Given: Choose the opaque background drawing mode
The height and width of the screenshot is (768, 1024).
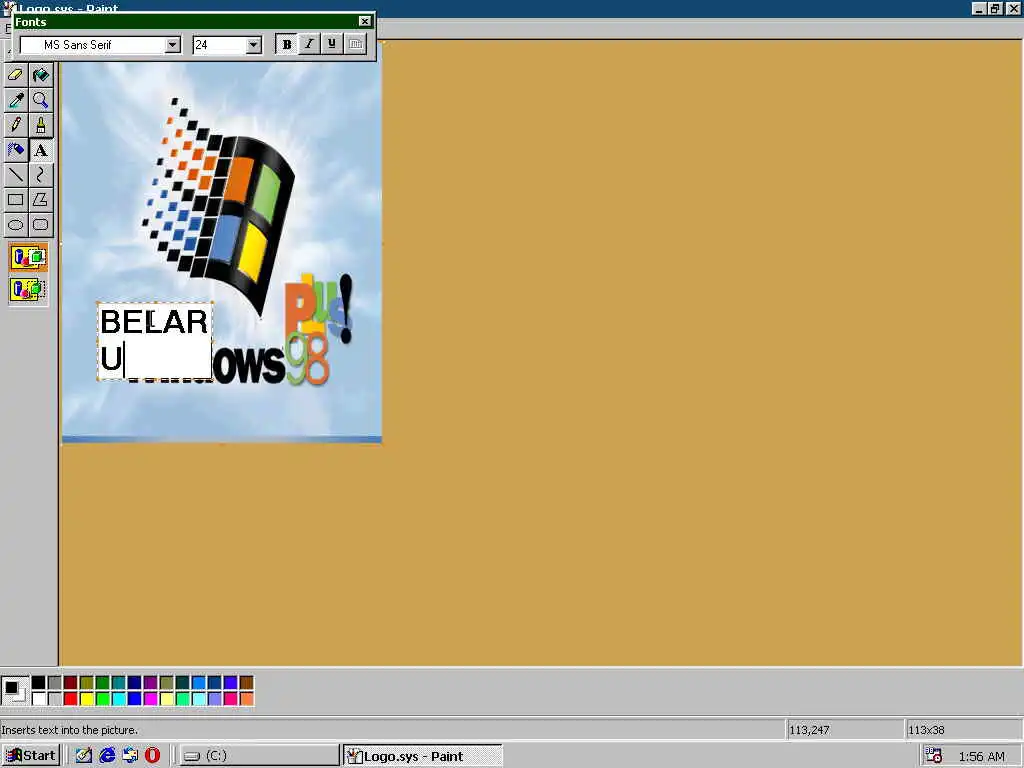Looking at the screenshot, I should [x=28, y=257].
